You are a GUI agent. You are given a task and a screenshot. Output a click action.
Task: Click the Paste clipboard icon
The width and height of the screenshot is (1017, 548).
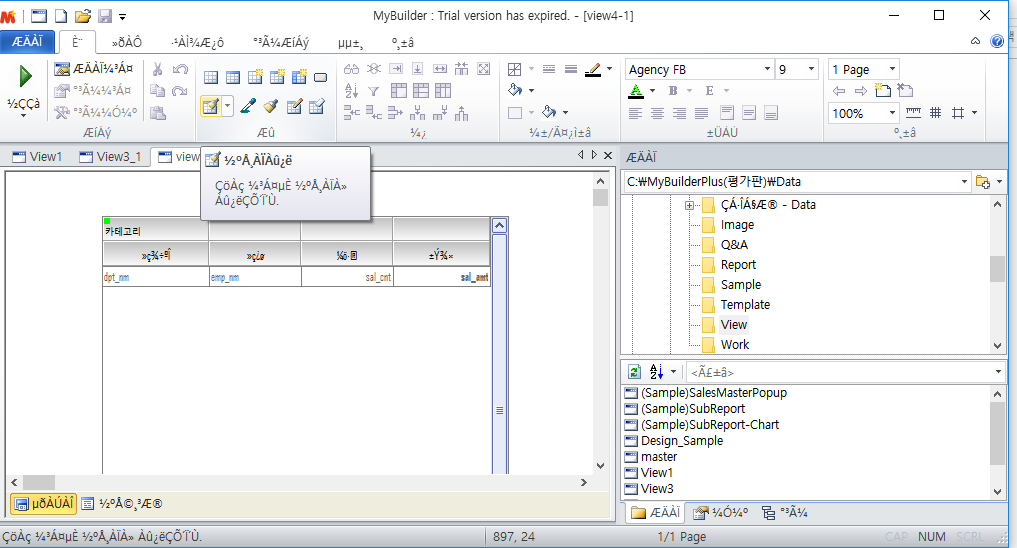[158, 113]
